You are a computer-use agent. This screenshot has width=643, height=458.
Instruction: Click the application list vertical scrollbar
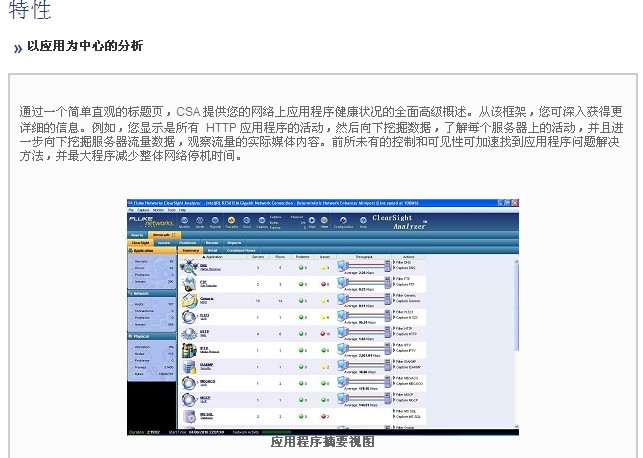point(516,340)
